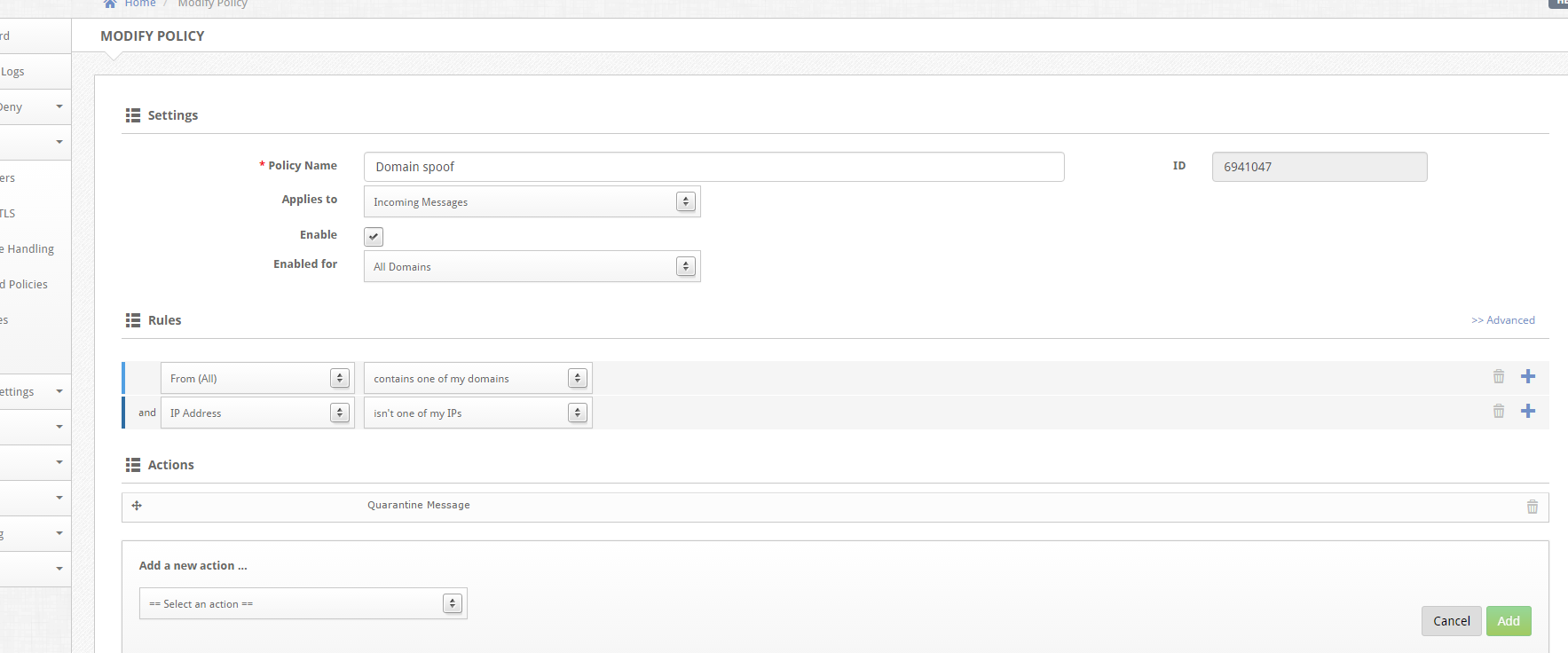Delete the From (All) rule row

[1499, 377]
